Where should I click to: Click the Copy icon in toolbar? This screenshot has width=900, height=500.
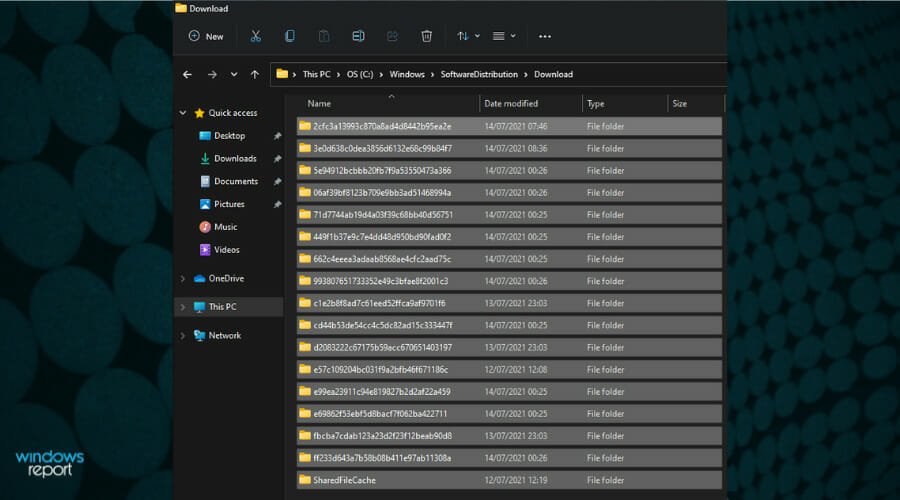[x=290, y=36]
